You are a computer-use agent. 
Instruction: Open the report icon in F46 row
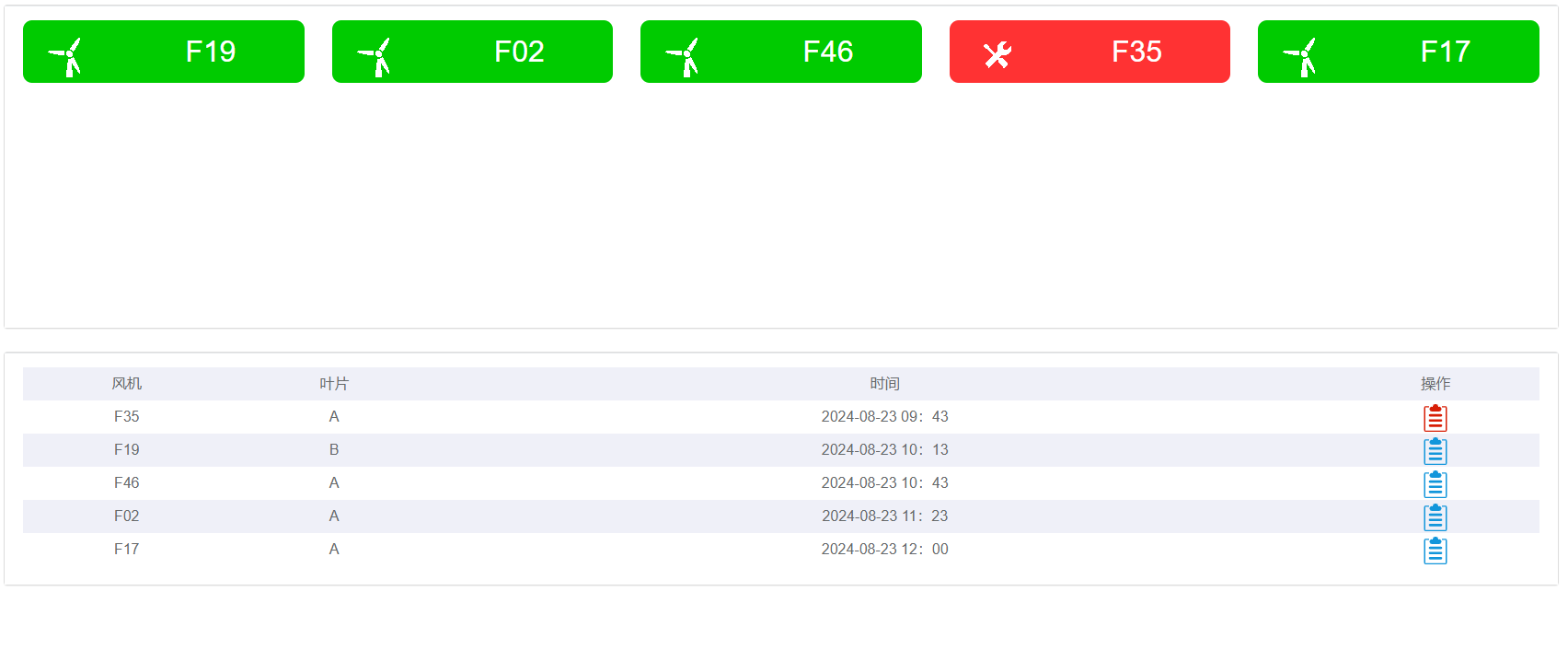(1435, 484)
